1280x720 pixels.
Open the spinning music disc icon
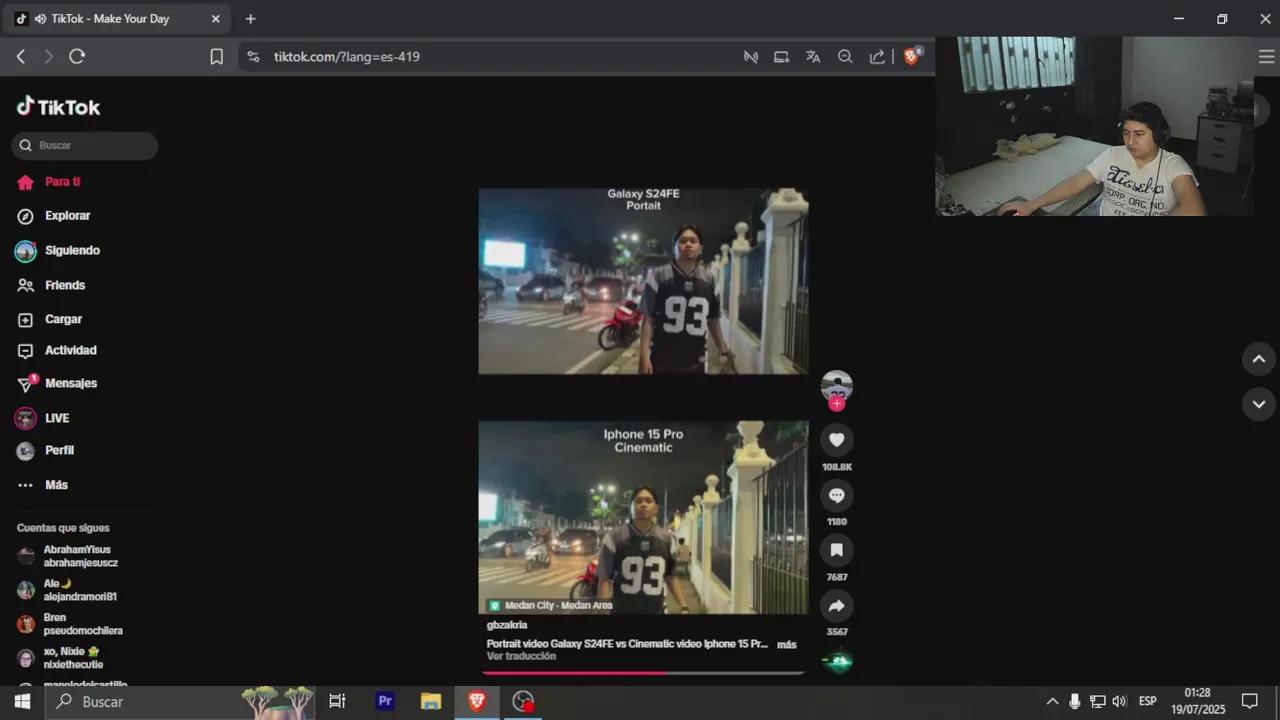pyautogui.click(x=838, y=661)
